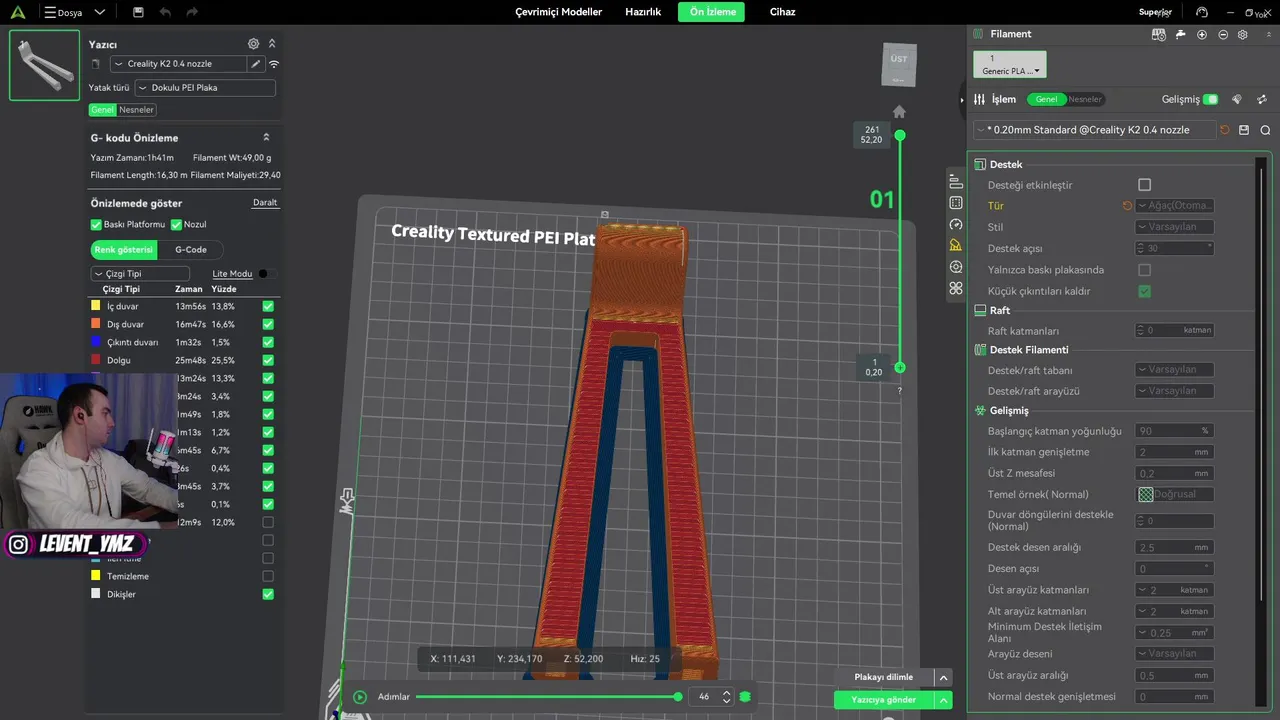Toggle Küçük çıkıntıları kaldır checkbox
Image resolution: width=1280 pixels, height=720 pixels.
click(x=1145, y=291)
